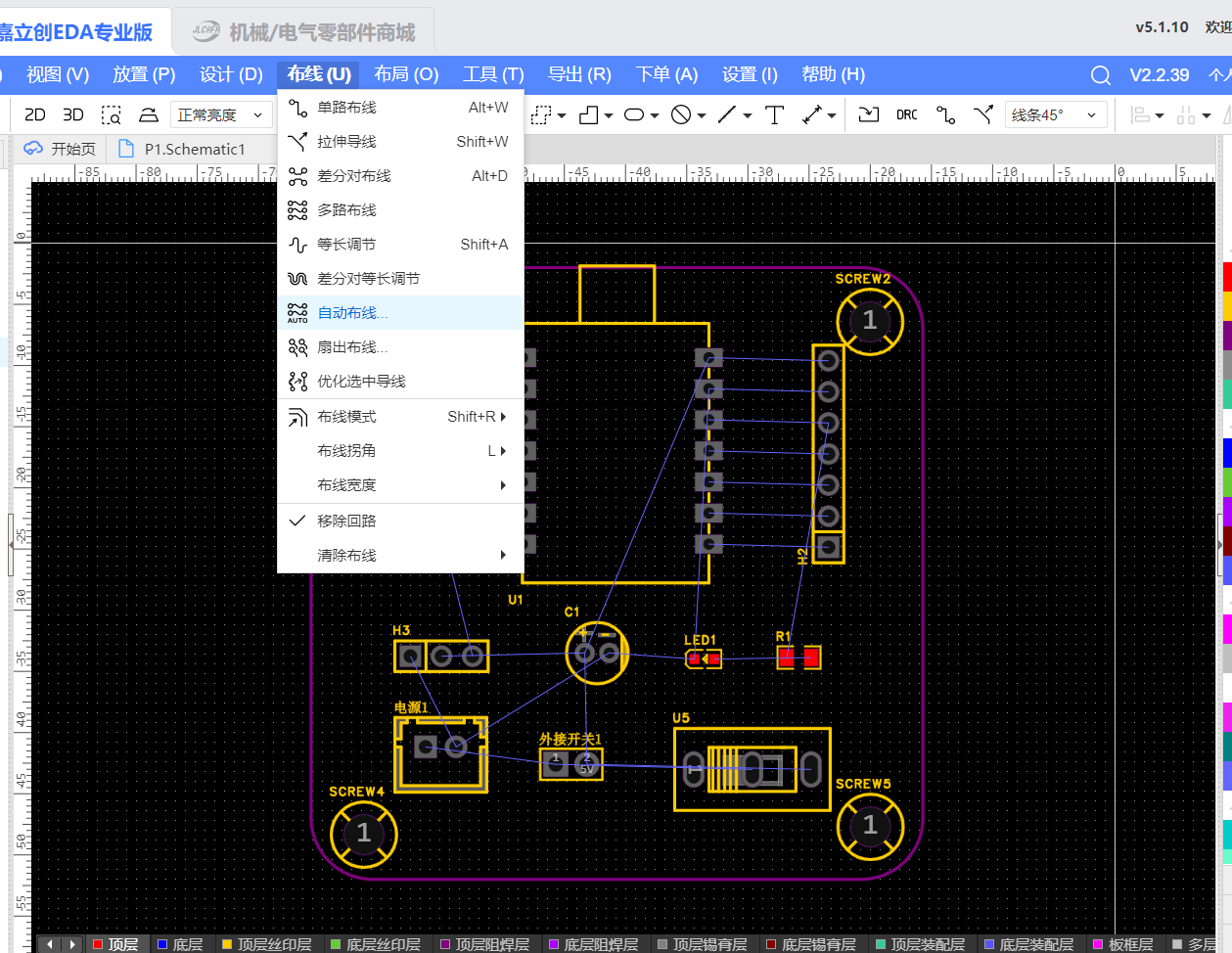Click SCREW2 mounting hole on PCB

click(869, 321)
